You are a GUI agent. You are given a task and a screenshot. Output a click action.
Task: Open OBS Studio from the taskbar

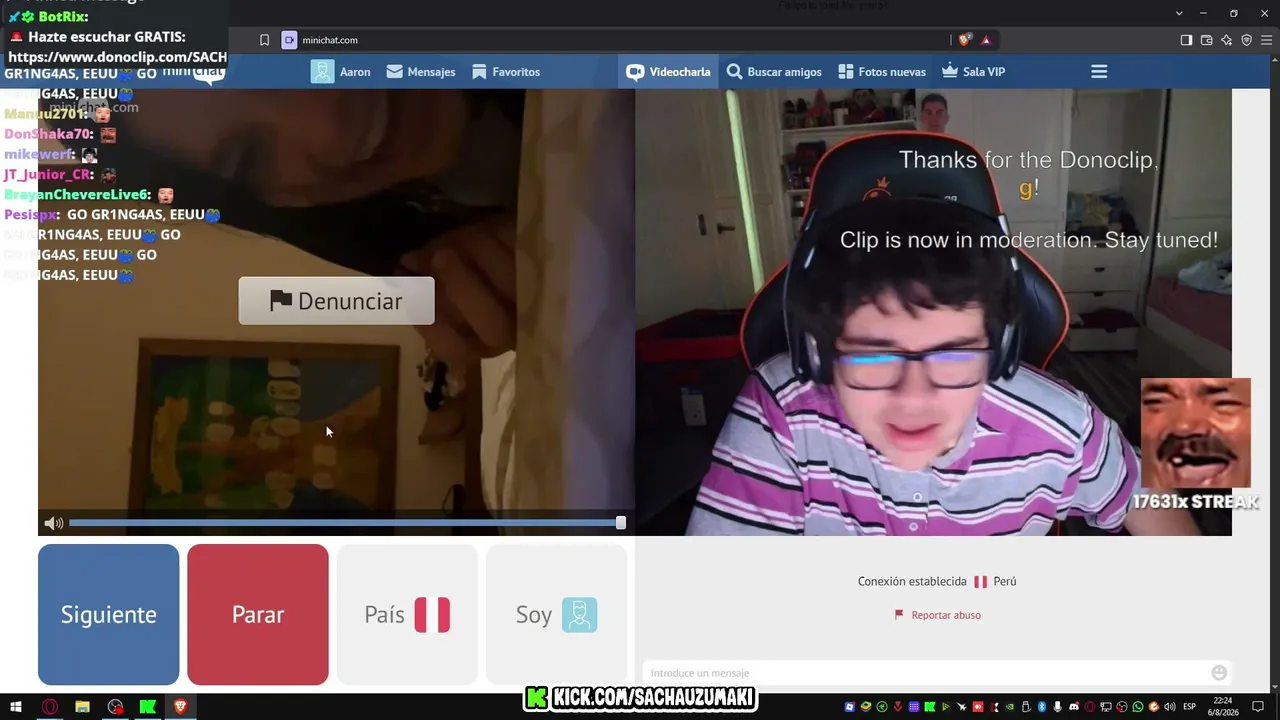click(x=115, y=707)
